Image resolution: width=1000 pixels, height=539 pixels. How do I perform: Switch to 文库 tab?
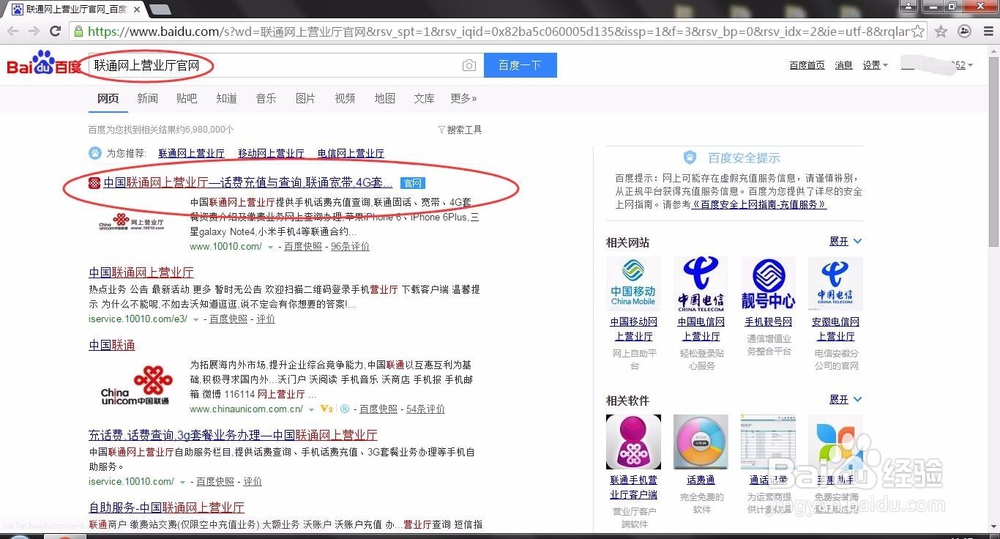pos(424,98)
